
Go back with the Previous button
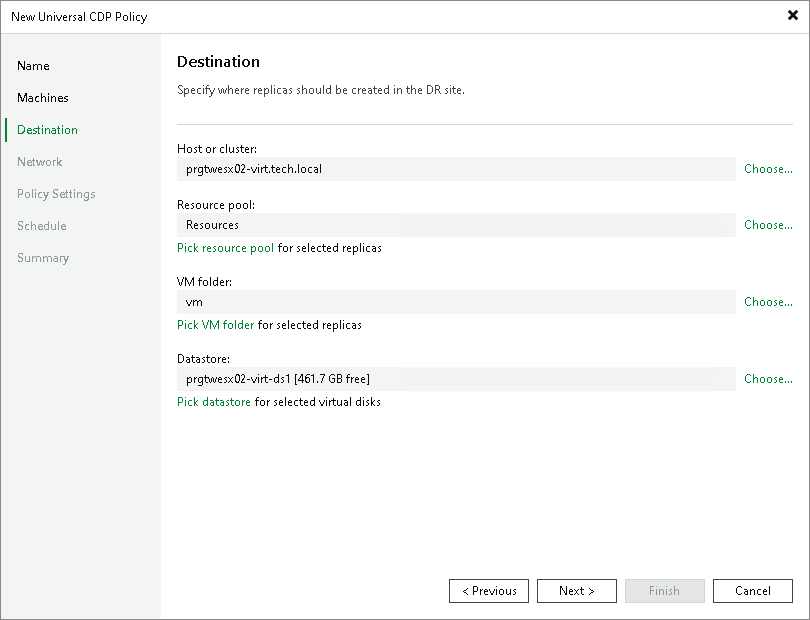pos(489,590)
